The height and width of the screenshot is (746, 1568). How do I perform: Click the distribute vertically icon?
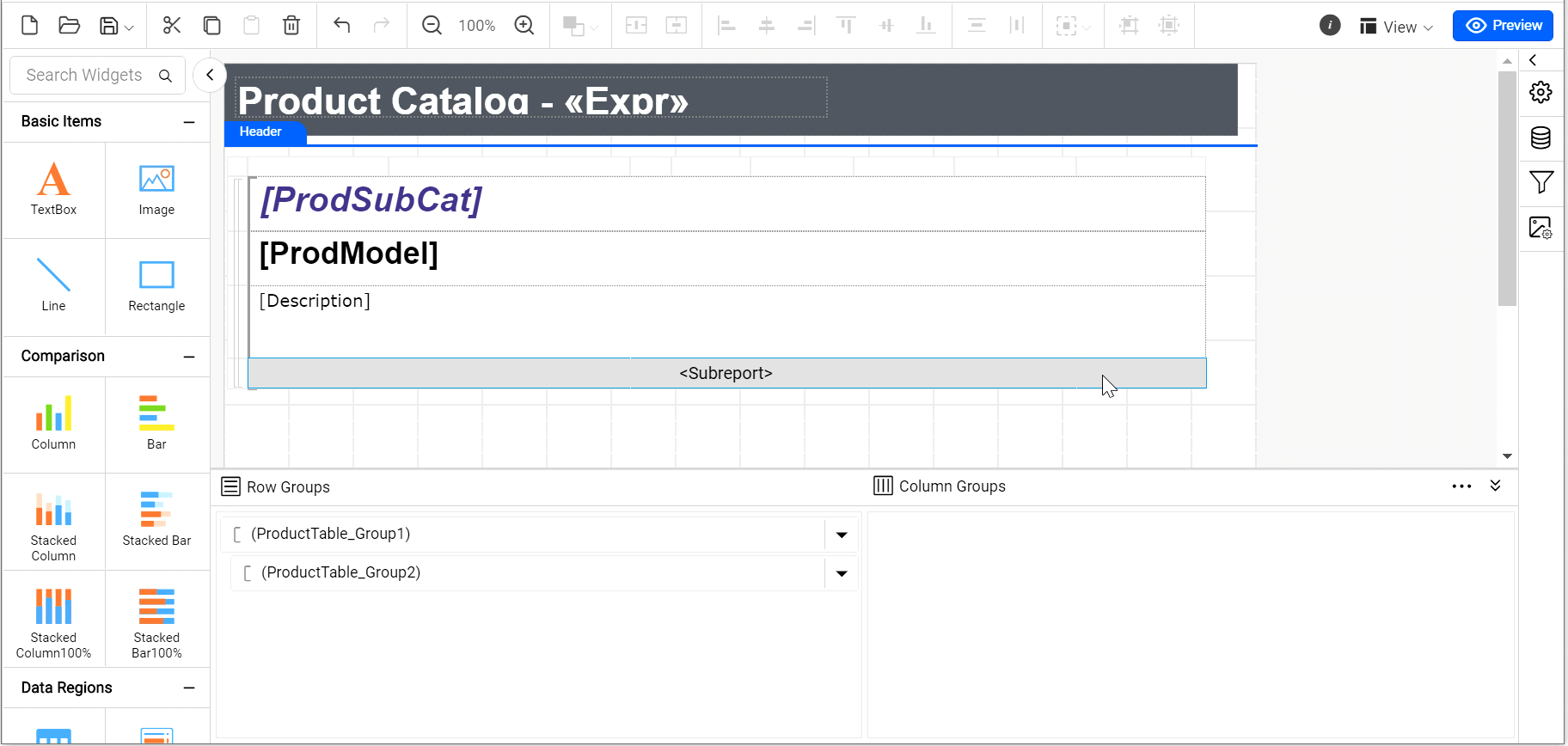[x=977, y=26]
